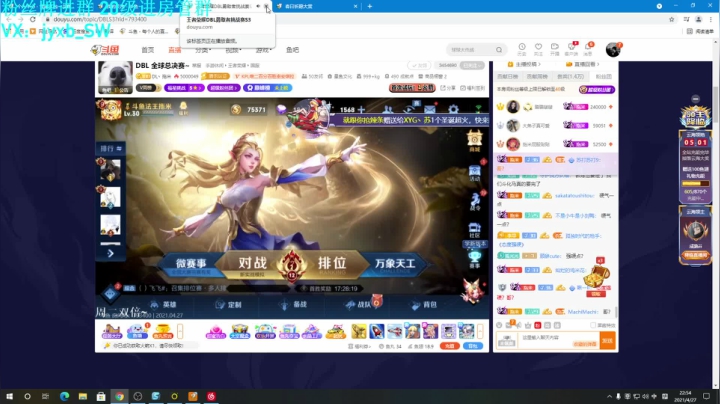The image size is (720, 404).
Task: Click the streamer's dog avatar thumbnail
Action: pyautogui.click(x=115, y=77)
